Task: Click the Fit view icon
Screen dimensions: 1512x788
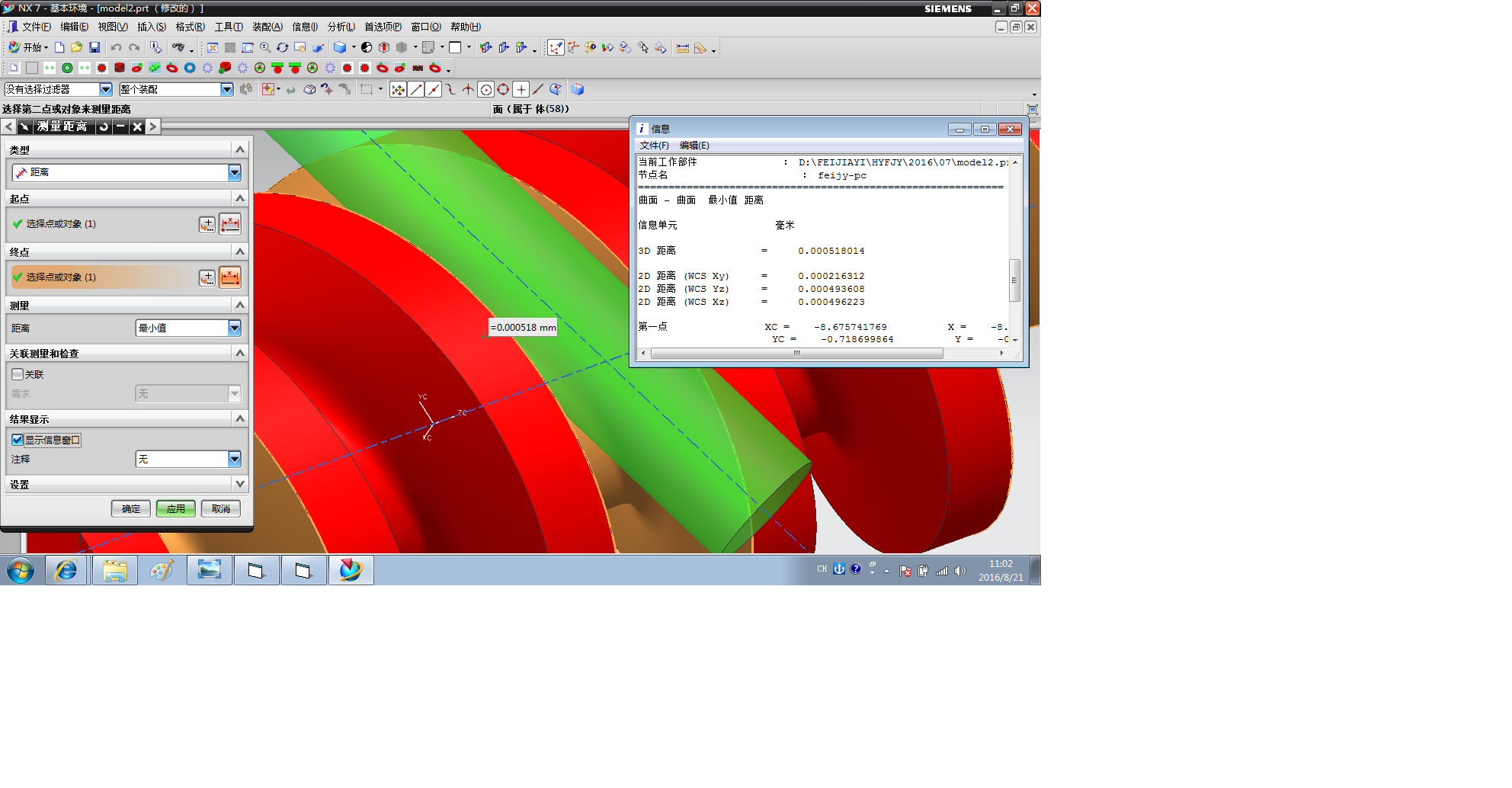Action: (213, 47)
